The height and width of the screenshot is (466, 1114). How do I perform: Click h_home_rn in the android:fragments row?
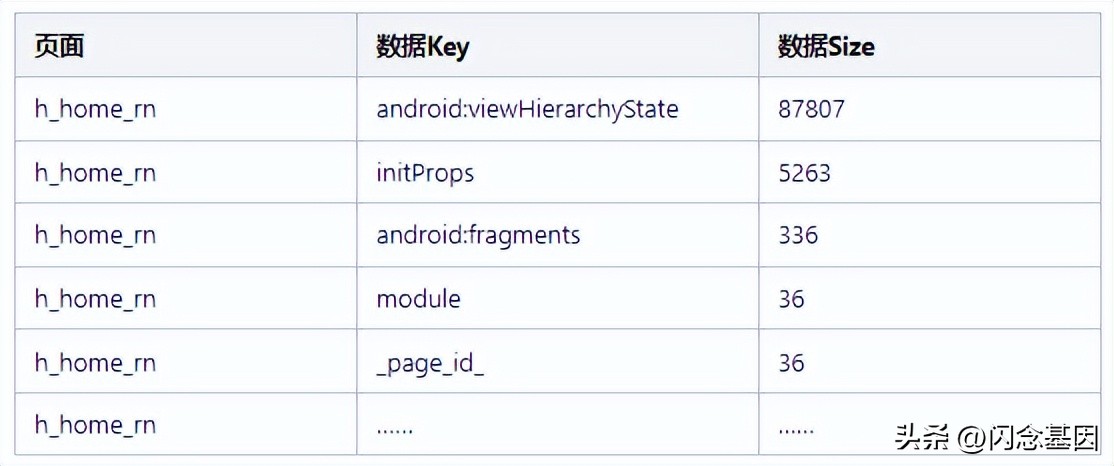pos(95,235)
